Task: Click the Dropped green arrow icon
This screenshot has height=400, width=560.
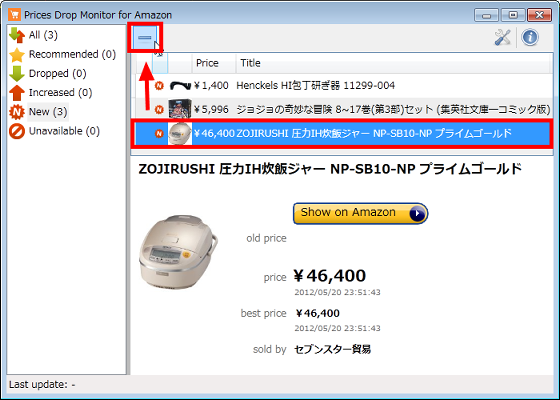Action: [17, 74]
